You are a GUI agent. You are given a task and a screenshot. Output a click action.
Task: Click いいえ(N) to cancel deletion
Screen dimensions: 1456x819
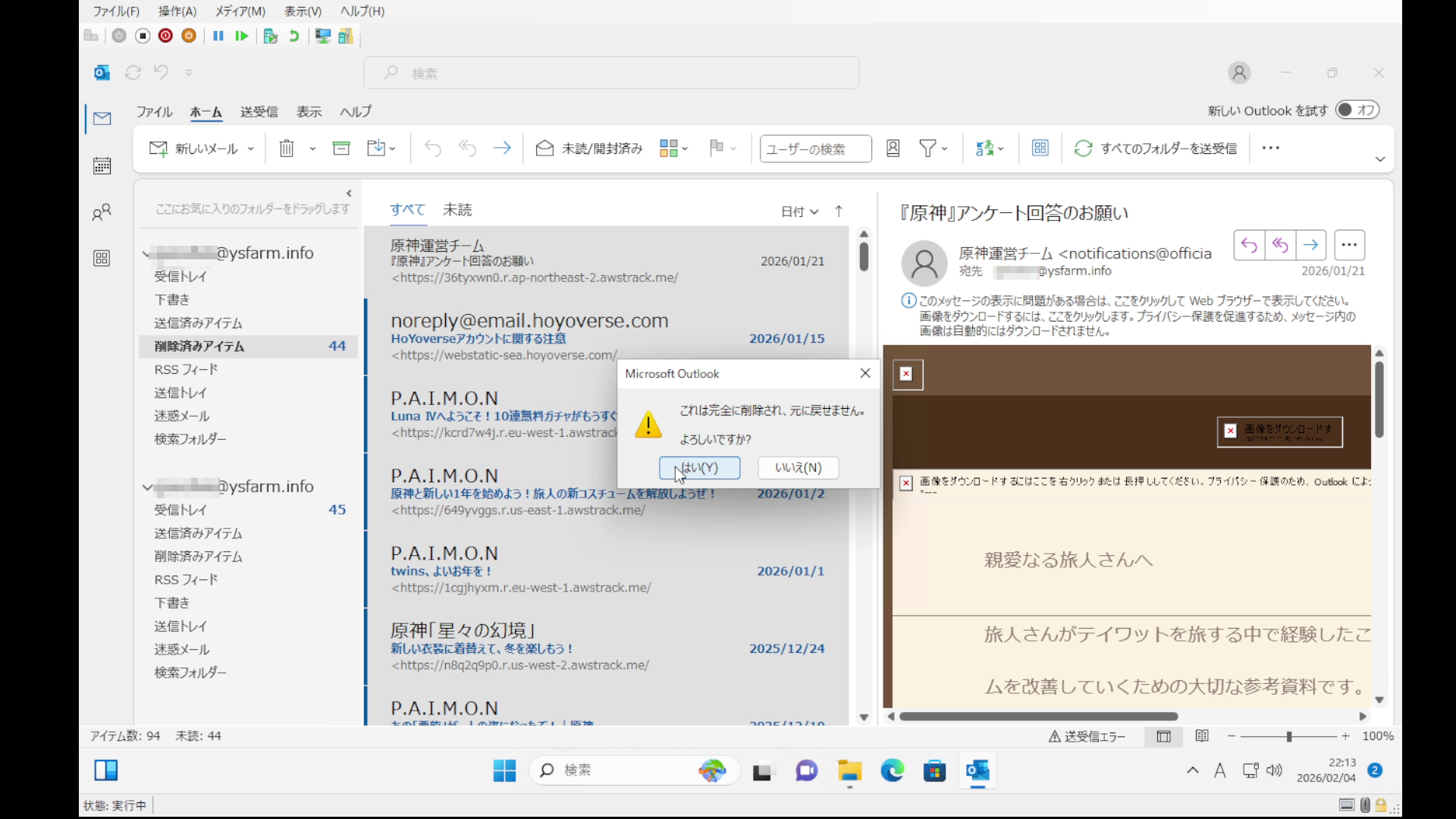tap(798, 468)
